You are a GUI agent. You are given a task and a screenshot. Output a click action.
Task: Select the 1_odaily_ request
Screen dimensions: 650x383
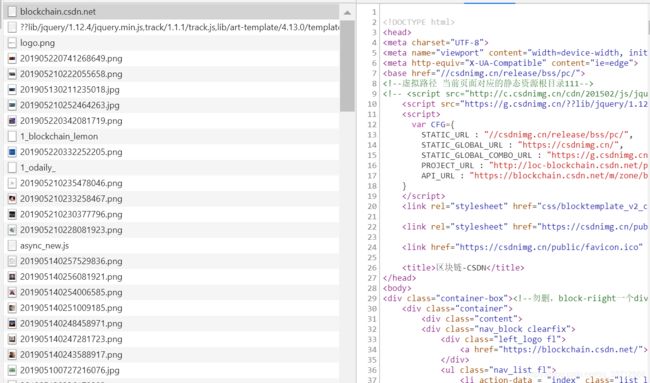(x=171, y=167)
